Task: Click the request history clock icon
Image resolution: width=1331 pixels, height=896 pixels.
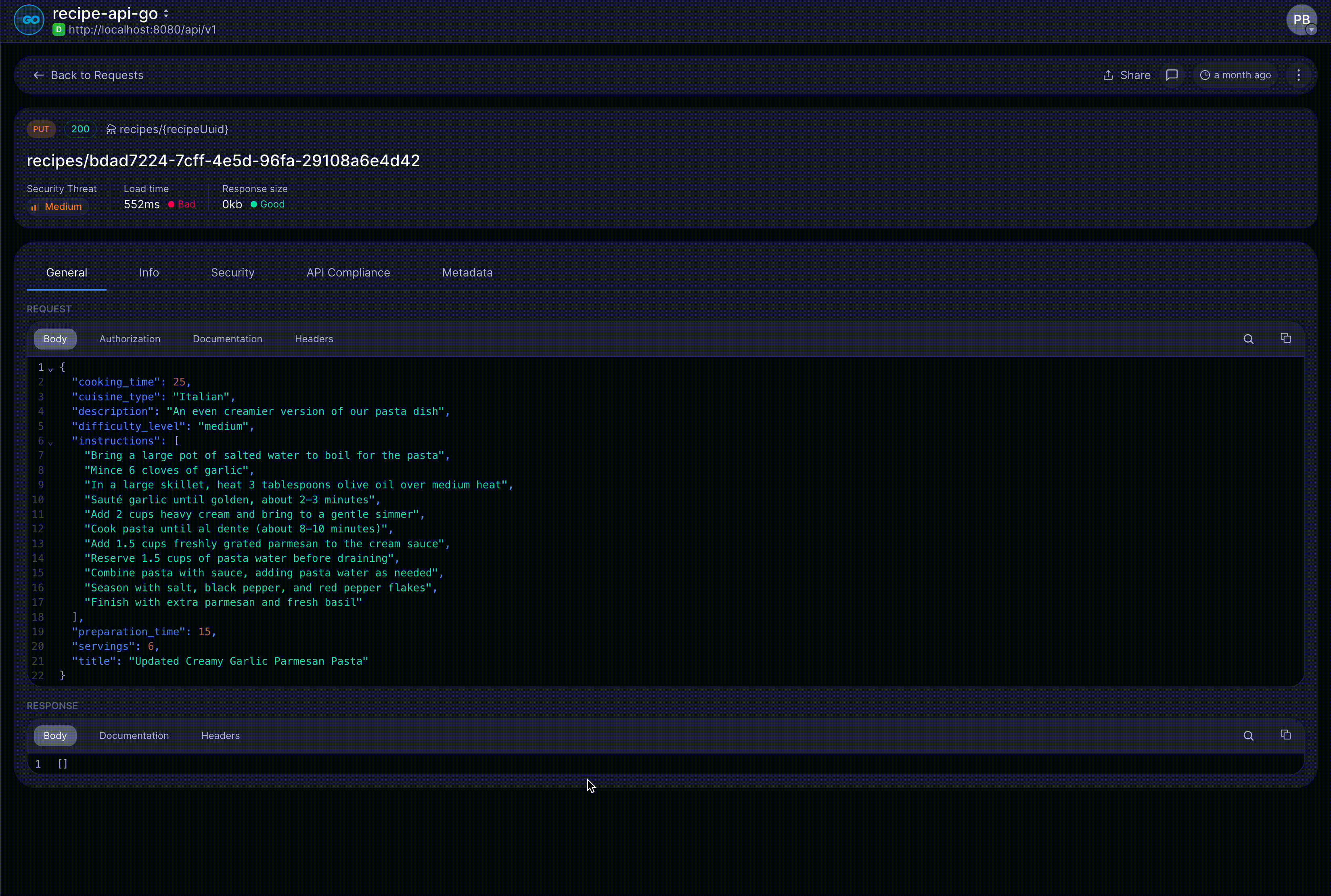Action: 1205,75
